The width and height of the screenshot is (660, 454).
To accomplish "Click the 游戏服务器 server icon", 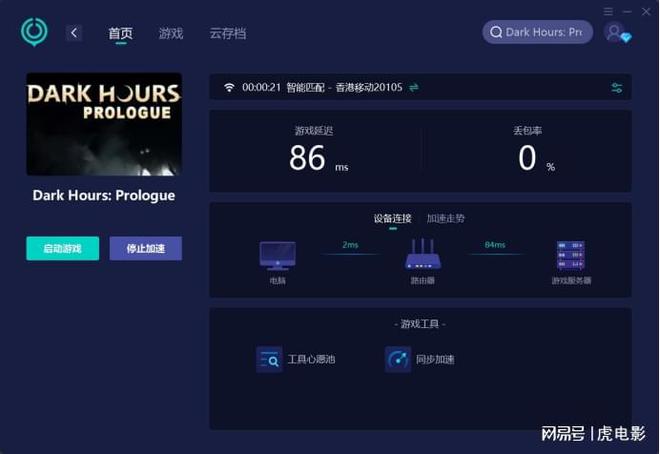I will tap(570, 255).
